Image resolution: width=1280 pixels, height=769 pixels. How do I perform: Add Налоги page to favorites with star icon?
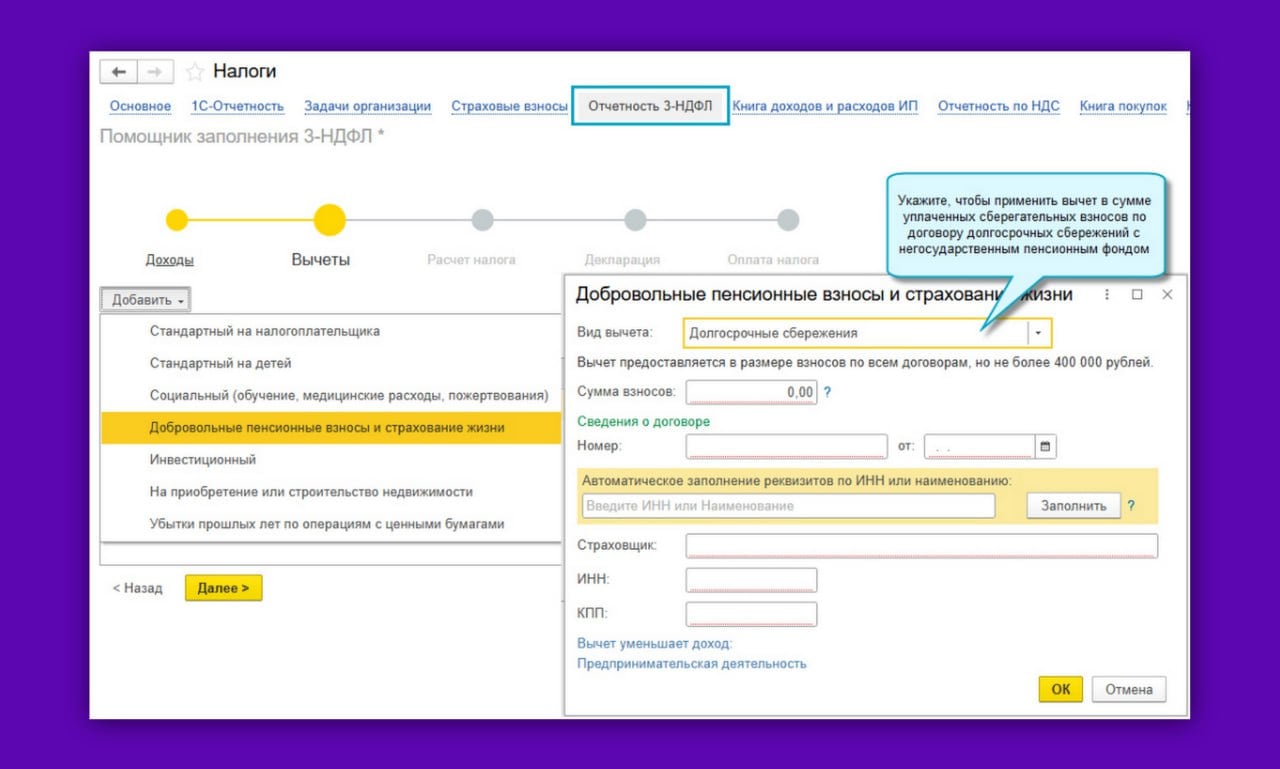pyautogui.click(x=195, y=72)
